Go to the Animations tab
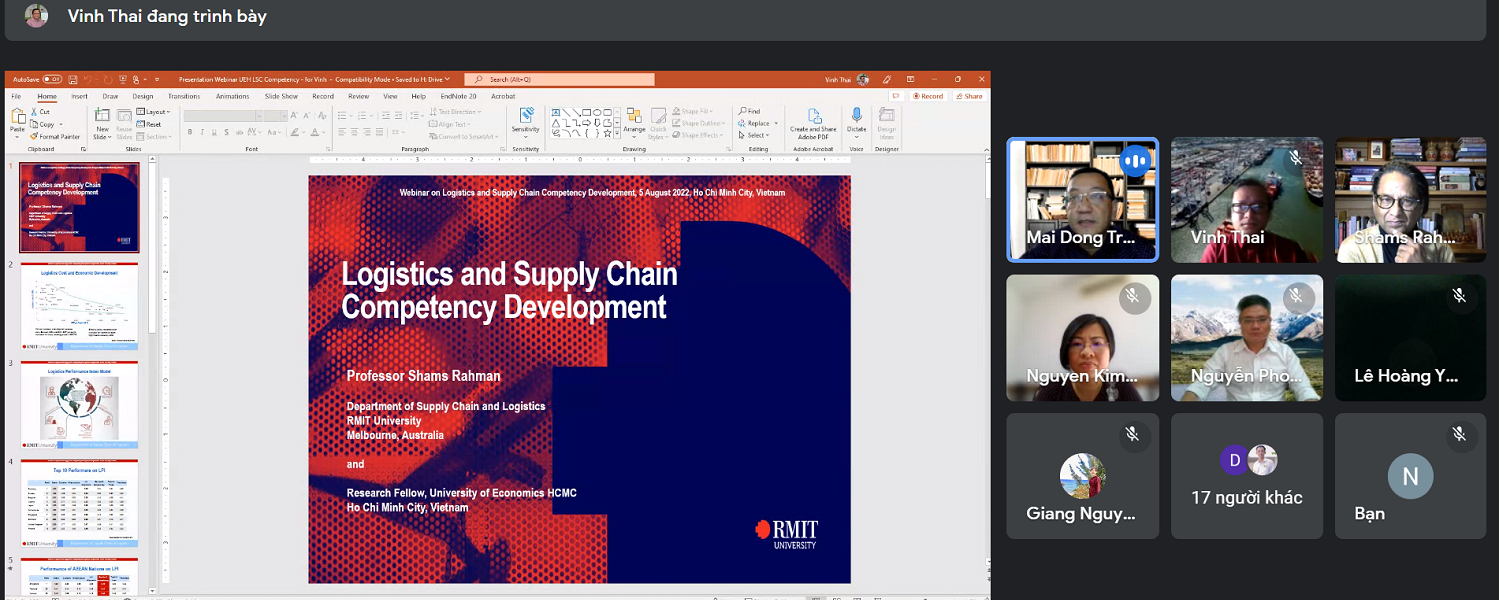 (232, 96)
